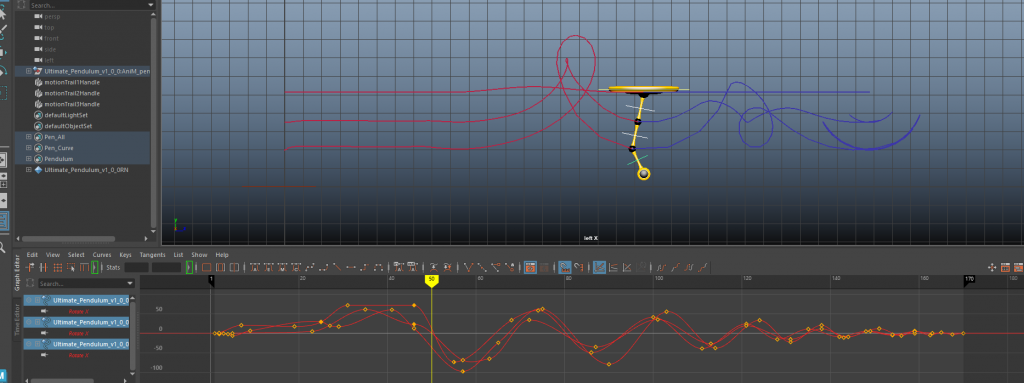This screenshot has height=383, width=1024.
Task: Click the first Stats value input field
Action: click(136, 267)
